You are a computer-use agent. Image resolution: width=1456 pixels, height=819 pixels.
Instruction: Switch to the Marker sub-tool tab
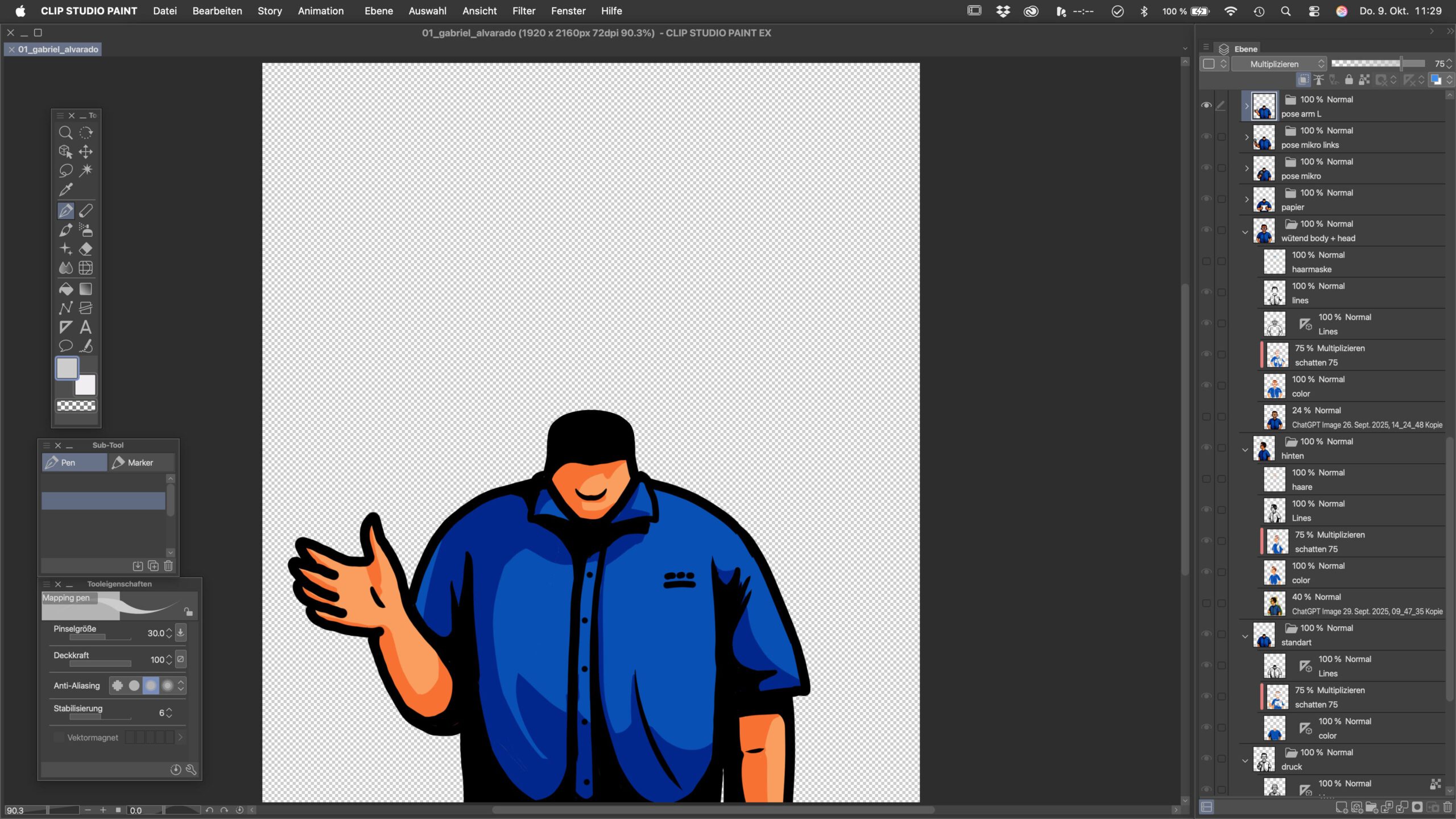coord(140,463)
